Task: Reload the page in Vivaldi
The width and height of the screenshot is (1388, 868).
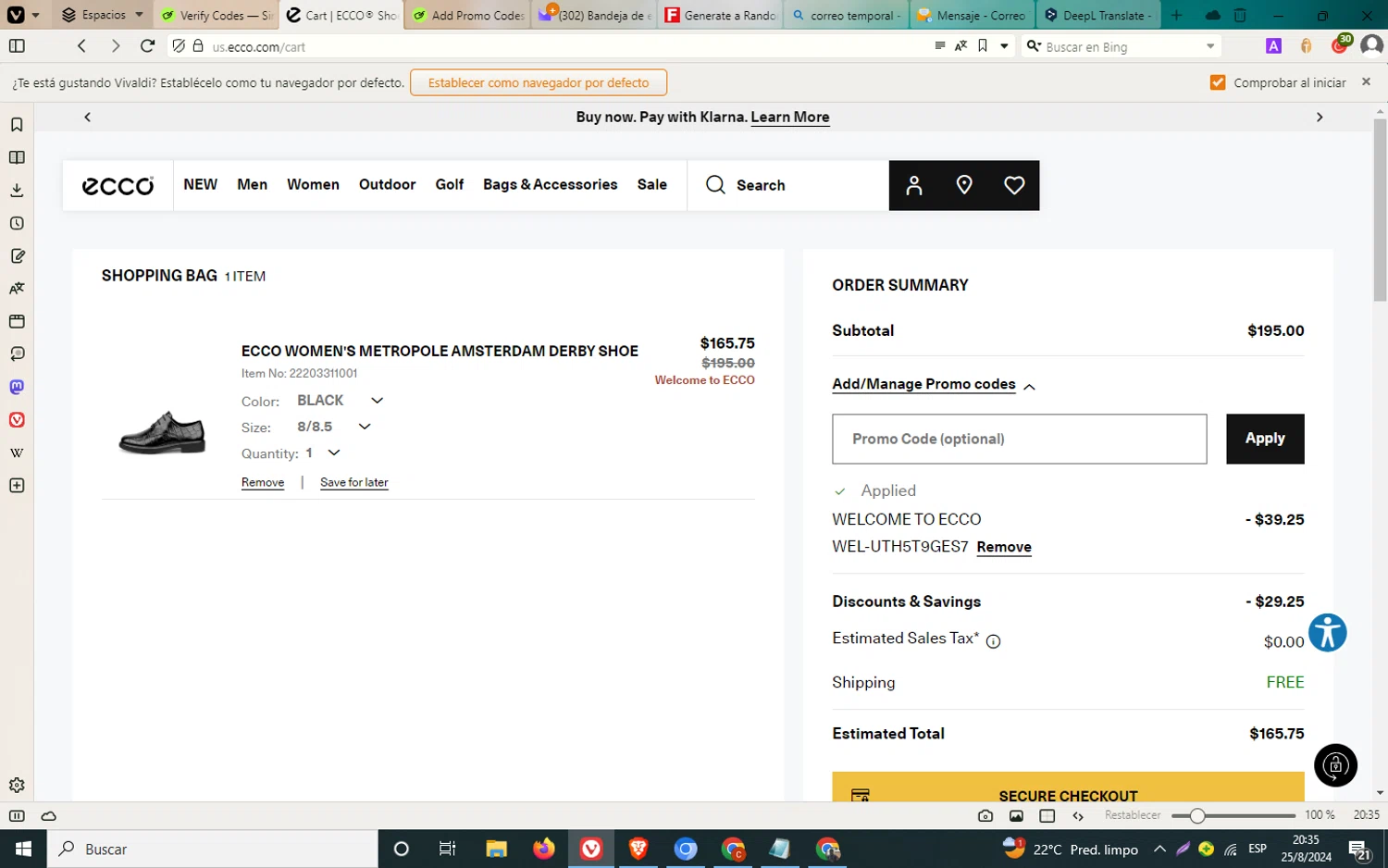Action: tap(147, 45)
